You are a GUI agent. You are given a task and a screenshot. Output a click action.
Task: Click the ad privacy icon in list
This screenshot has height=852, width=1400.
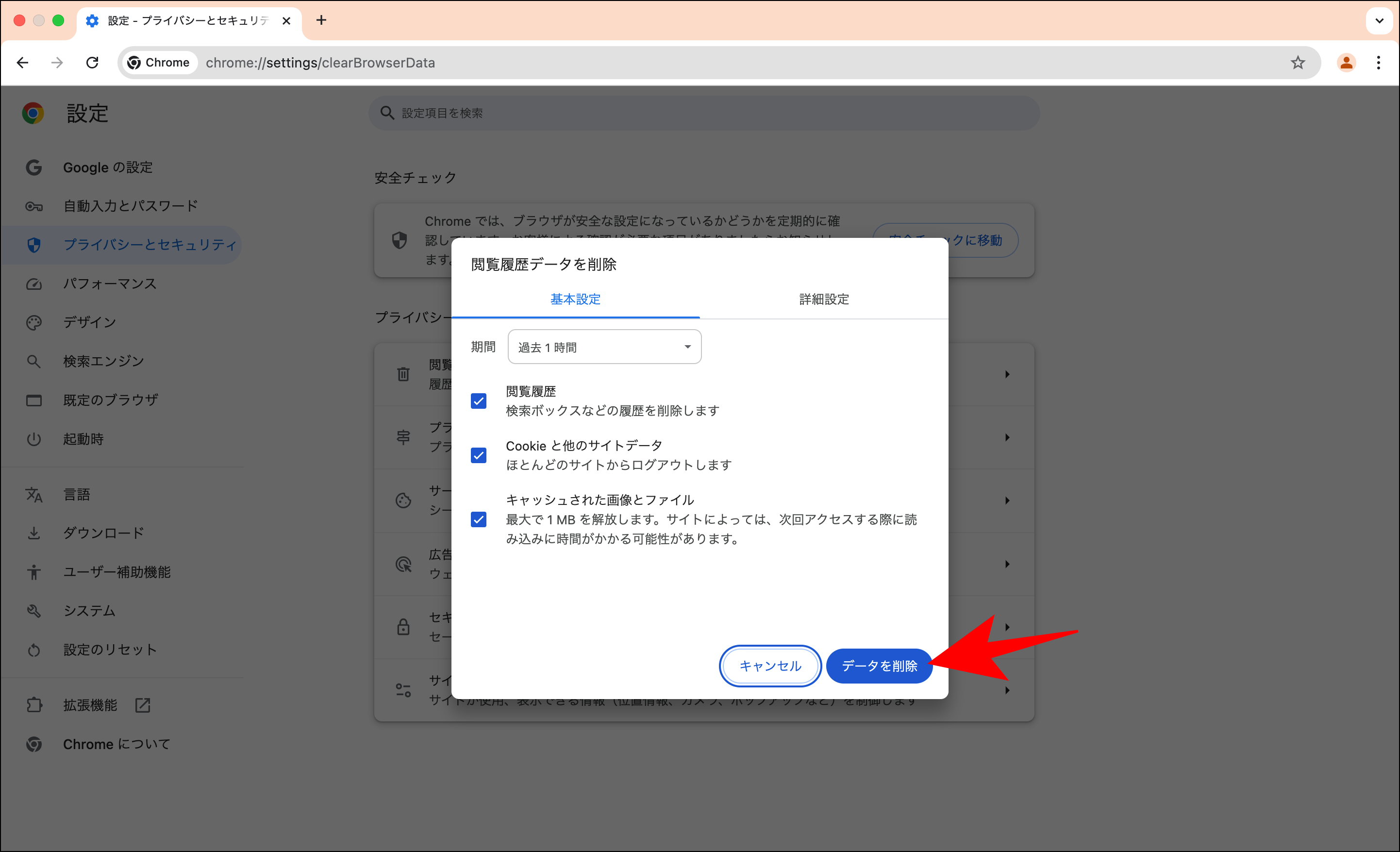pos(403,565)
